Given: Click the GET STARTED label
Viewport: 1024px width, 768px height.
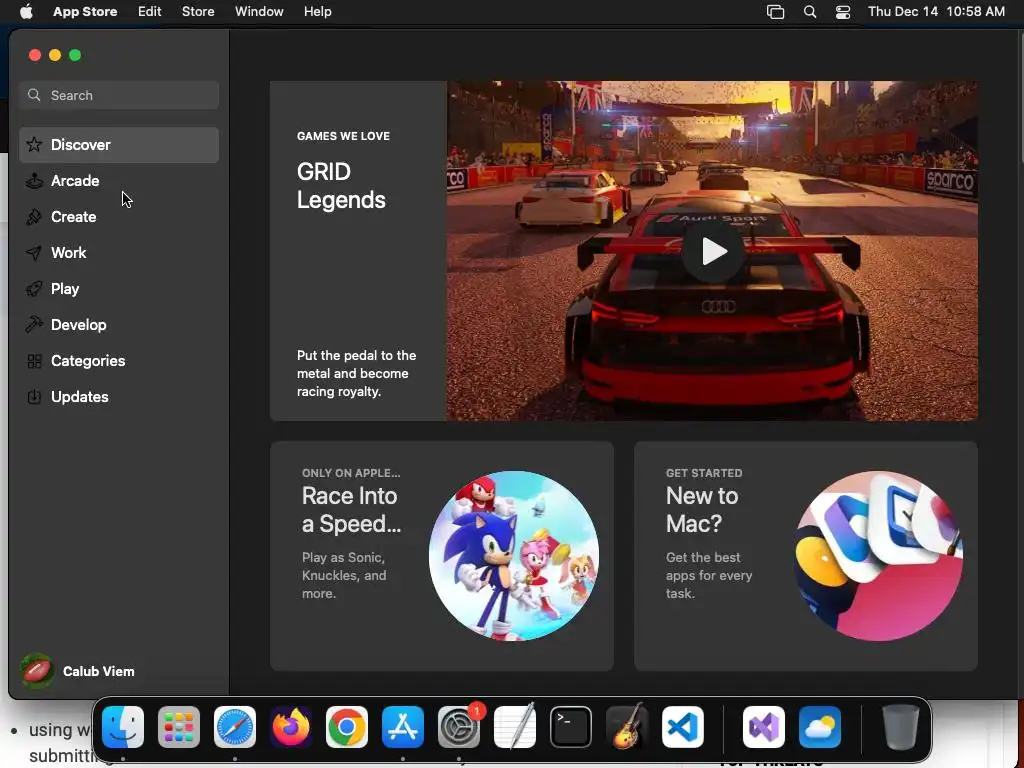Looking at the screenshot, I should pyautogui.click(x=704, y=473).
